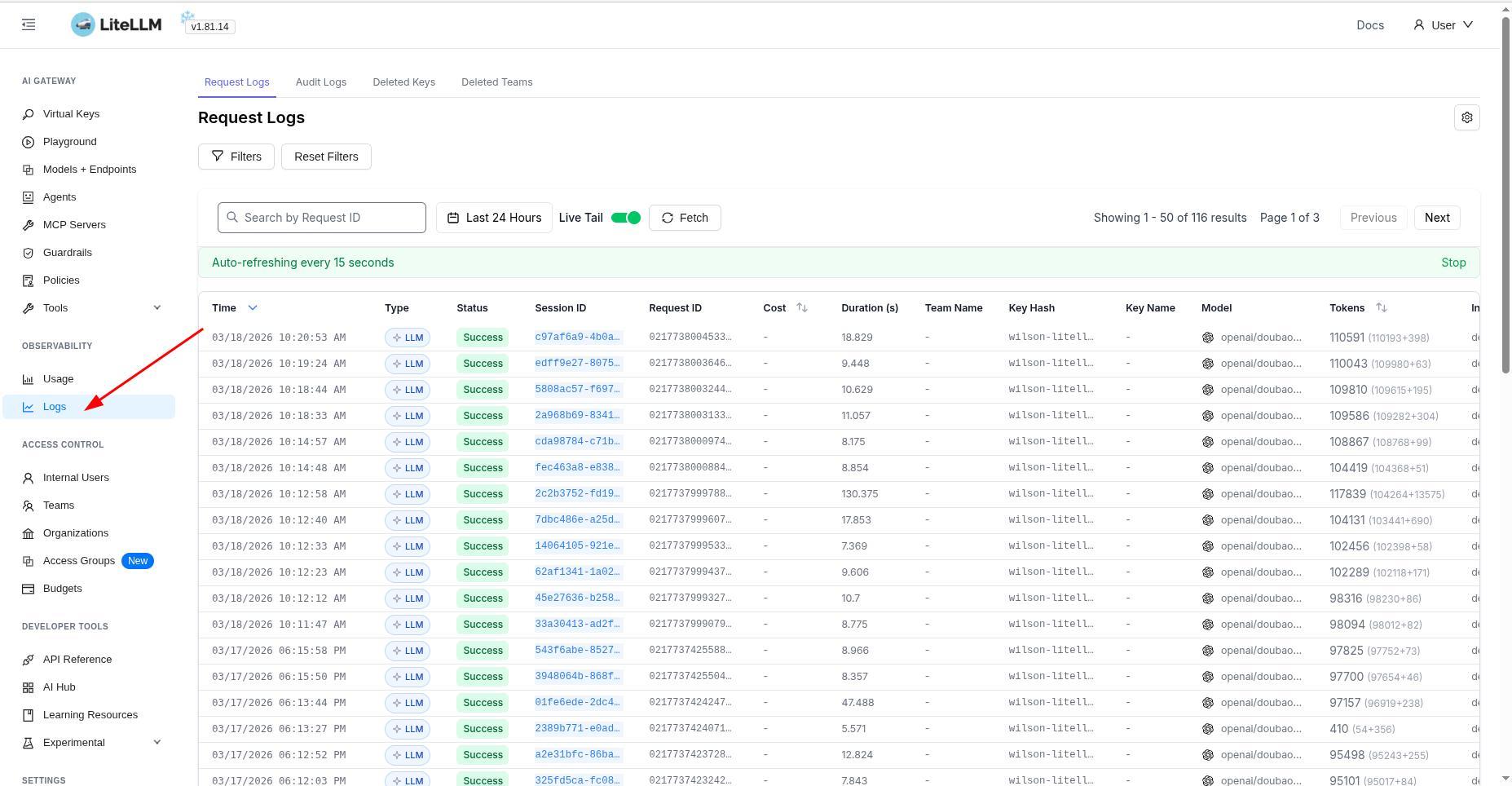The image size is (1512, 786).
Task: Open the Deleted Teams tab
Action: tap(497, 82)
